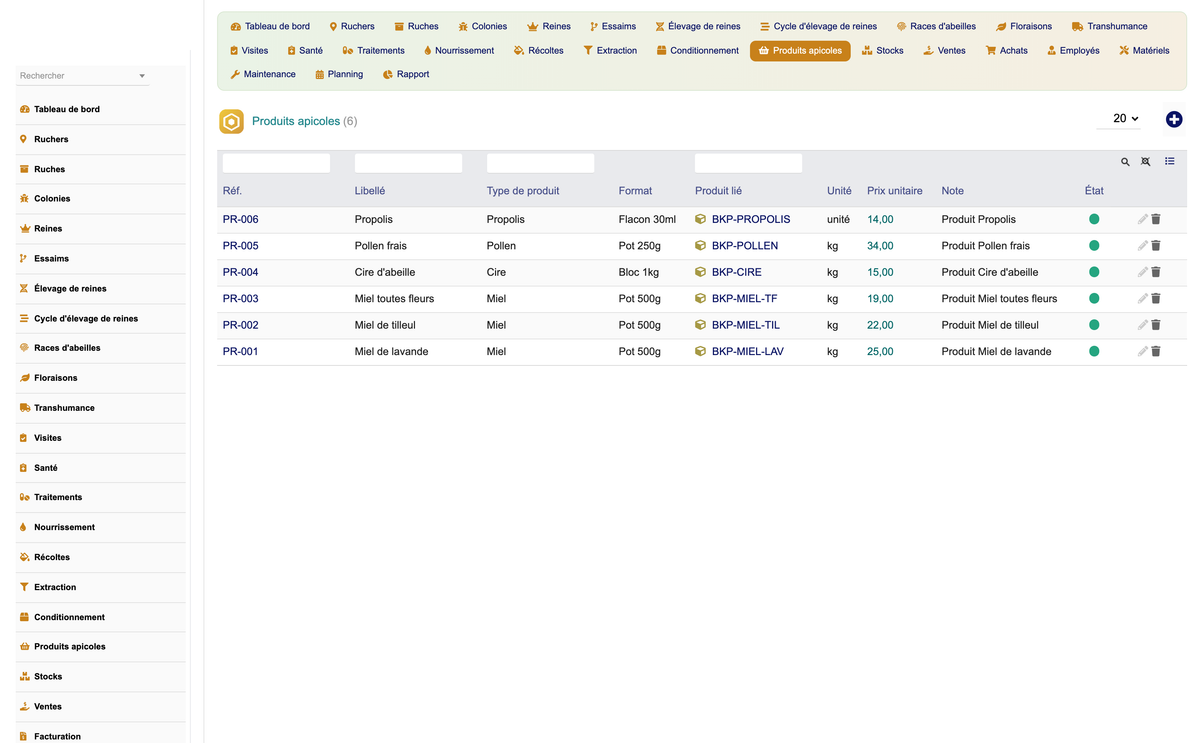Screen dimensions: 1200x743
Task: Click the clear search filter icon
Action: (x=1146, y=161)
